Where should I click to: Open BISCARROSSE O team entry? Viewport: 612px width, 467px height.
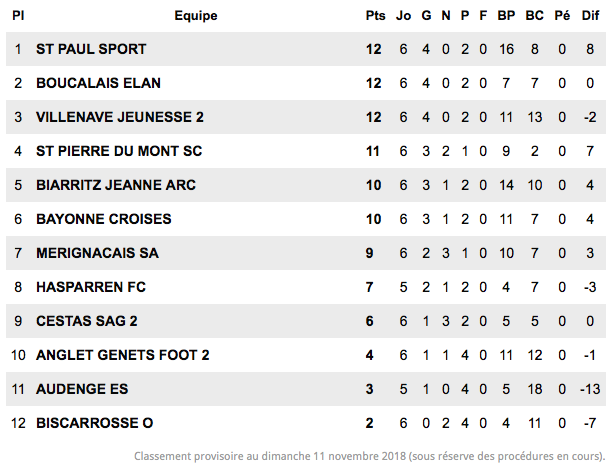coord(94,423)
